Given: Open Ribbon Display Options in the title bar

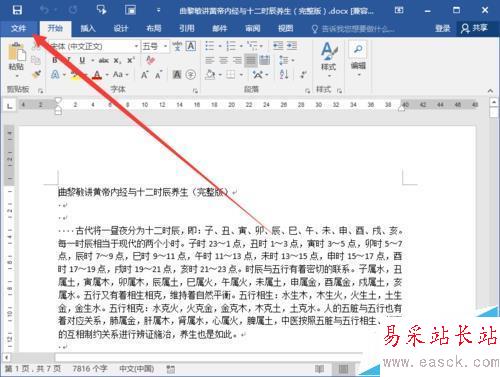Looking at the screenshot, I should [399, 10].
